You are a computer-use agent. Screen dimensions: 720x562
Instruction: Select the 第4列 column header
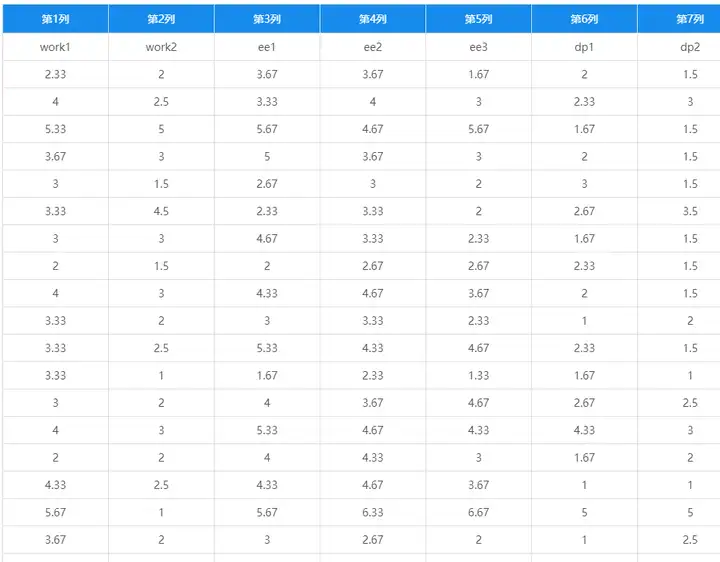(x=373, y=19)
